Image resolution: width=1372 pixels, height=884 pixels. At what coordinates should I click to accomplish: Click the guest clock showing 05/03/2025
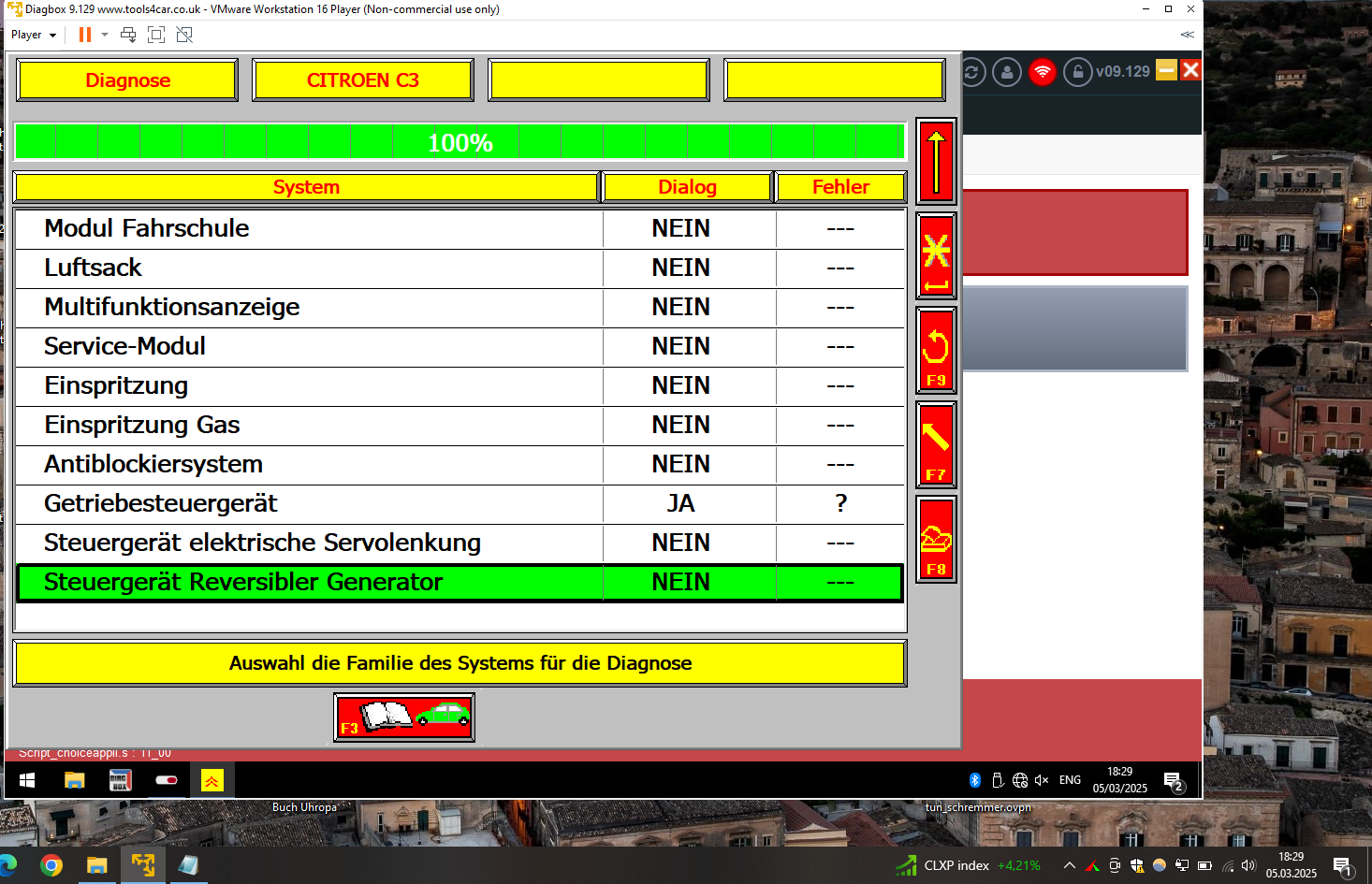[x=1119, y=780]
